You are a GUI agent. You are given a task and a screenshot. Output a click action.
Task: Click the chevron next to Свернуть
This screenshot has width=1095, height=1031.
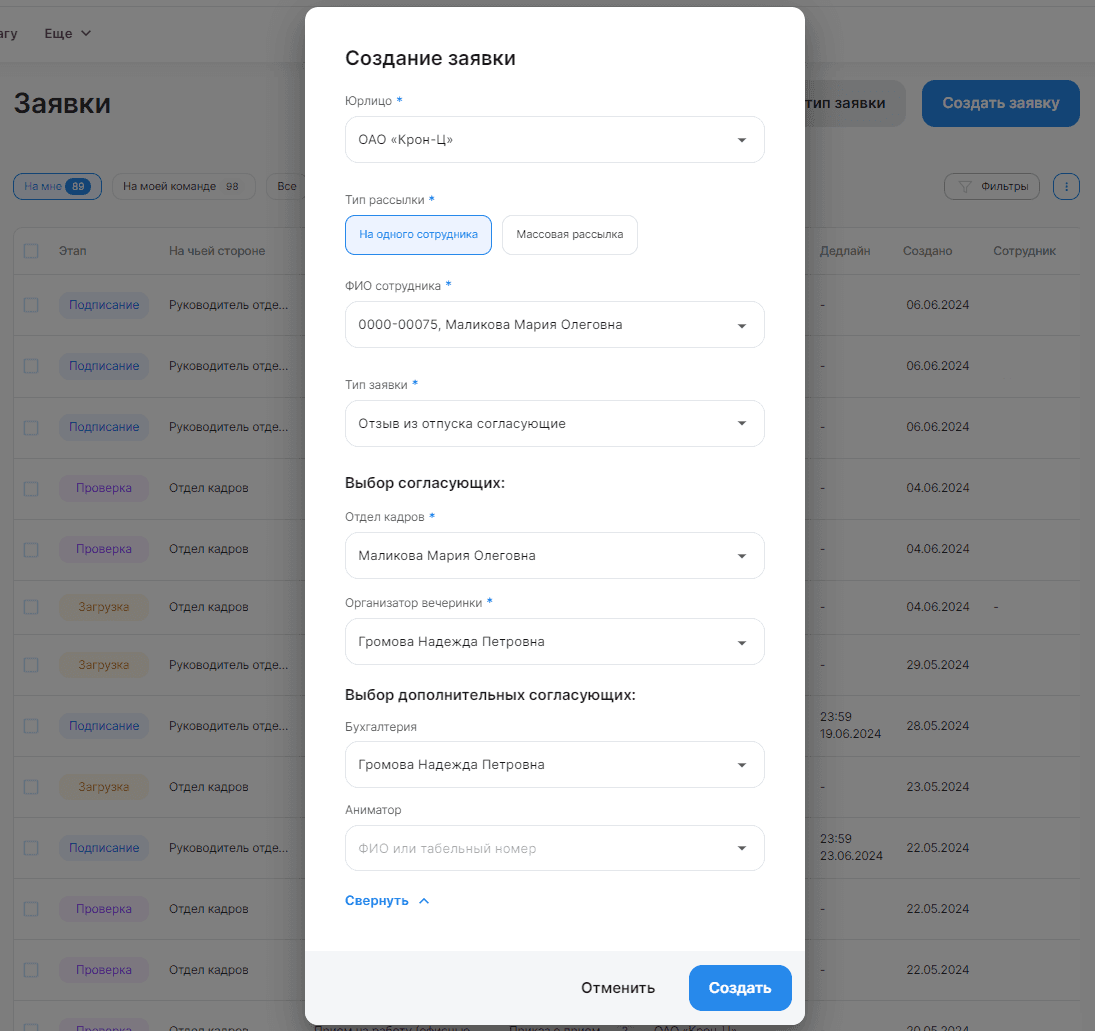pos(424,901)
